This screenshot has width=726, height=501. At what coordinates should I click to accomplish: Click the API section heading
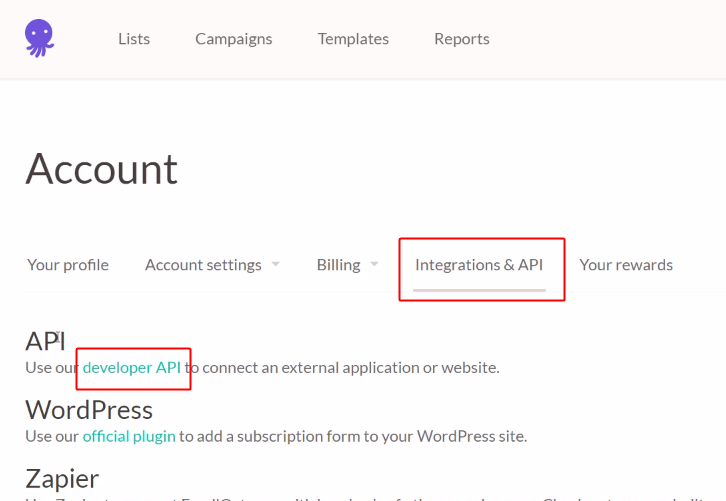(45, 342)
